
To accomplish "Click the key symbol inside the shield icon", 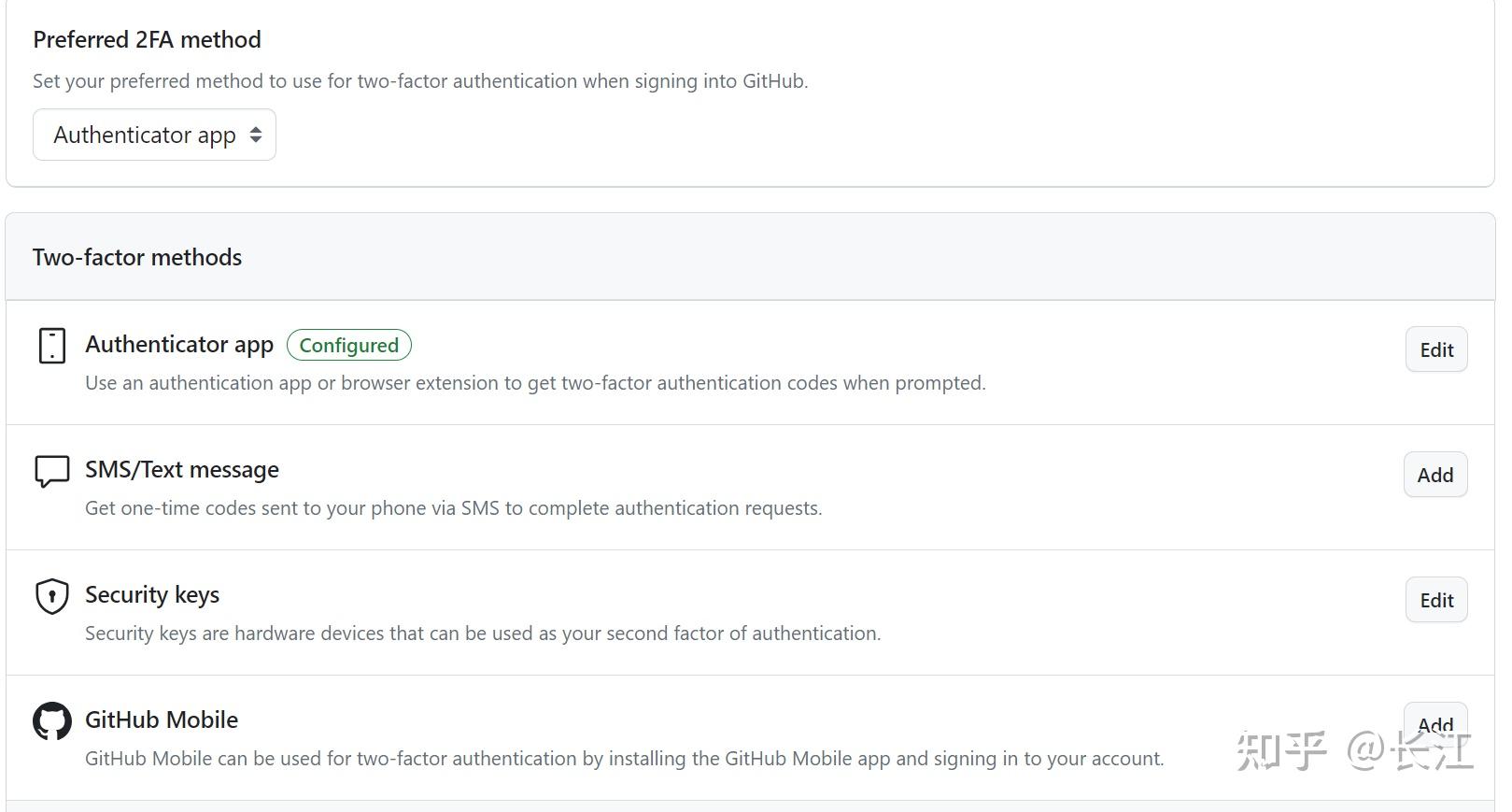I will [x=51, y=597].
